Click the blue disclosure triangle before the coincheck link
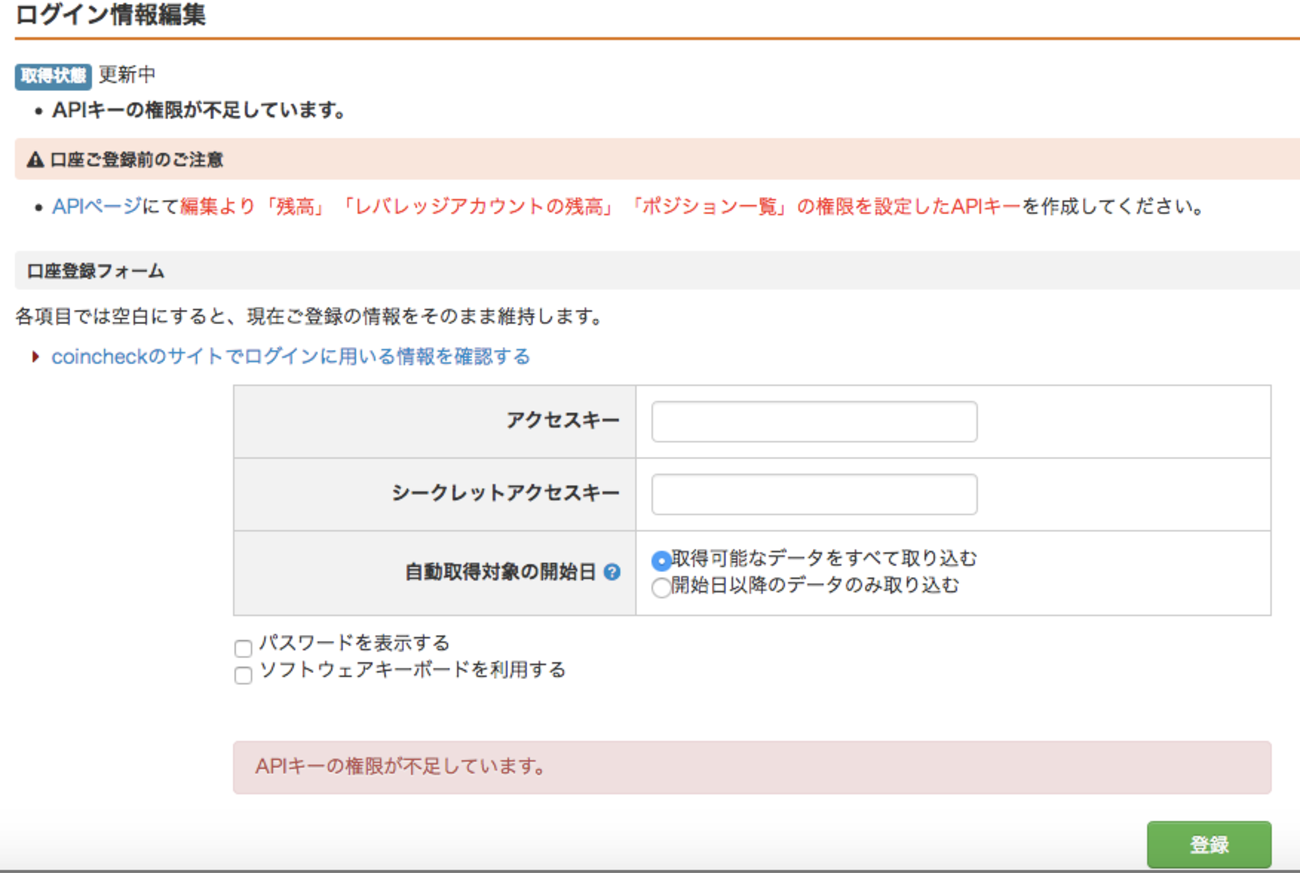Viewport: 1300px width, 873px height. (35, 356)
